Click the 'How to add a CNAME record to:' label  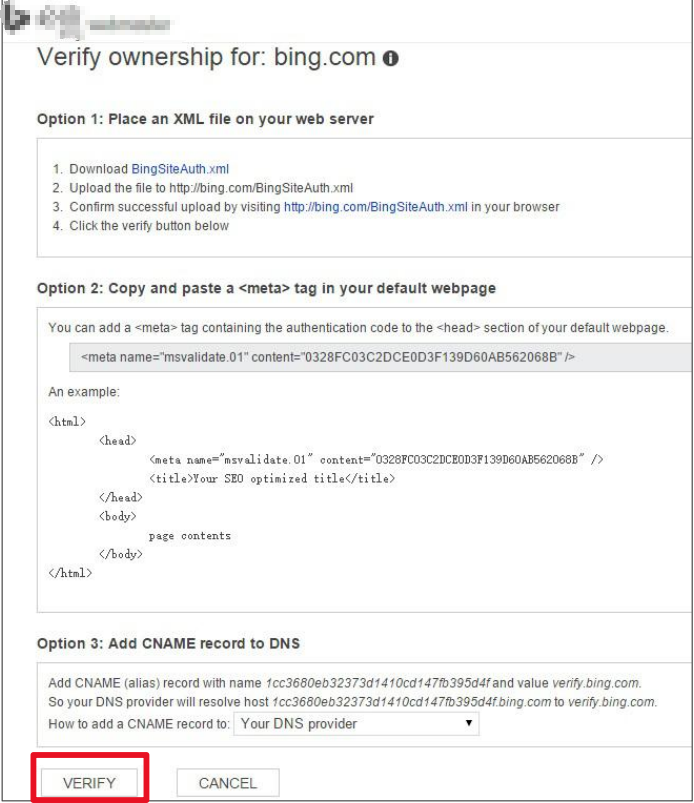138,722
